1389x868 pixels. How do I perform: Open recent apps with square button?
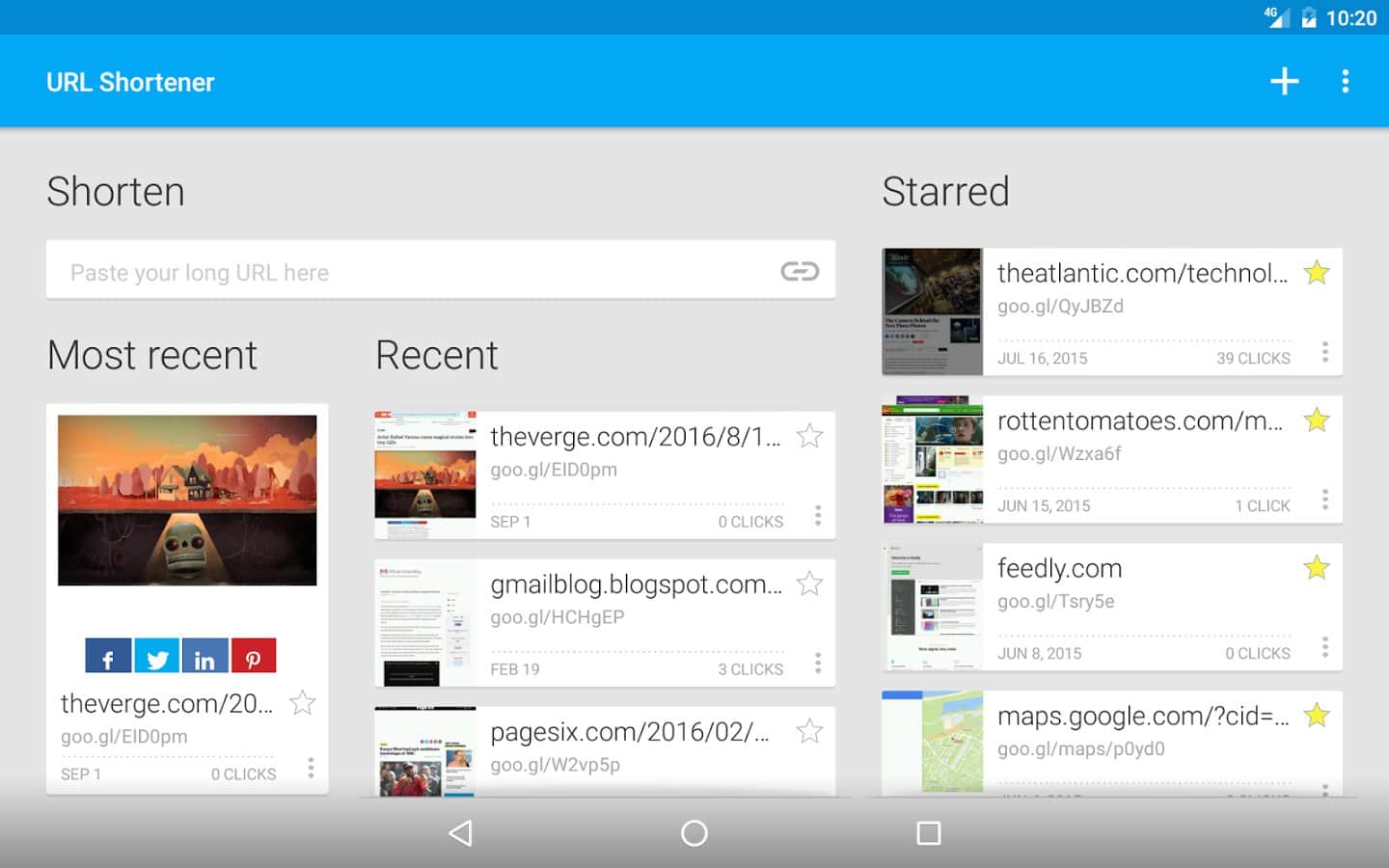928,833
